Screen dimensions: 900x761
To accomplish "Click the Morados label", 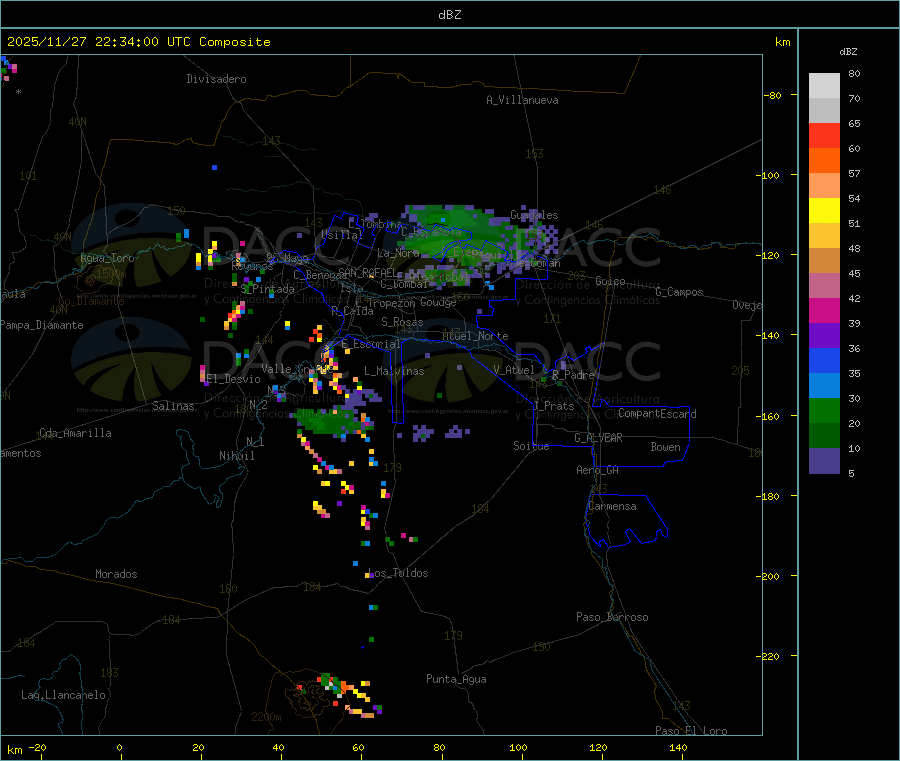I will pyautogui.click(x=116, y=574).
